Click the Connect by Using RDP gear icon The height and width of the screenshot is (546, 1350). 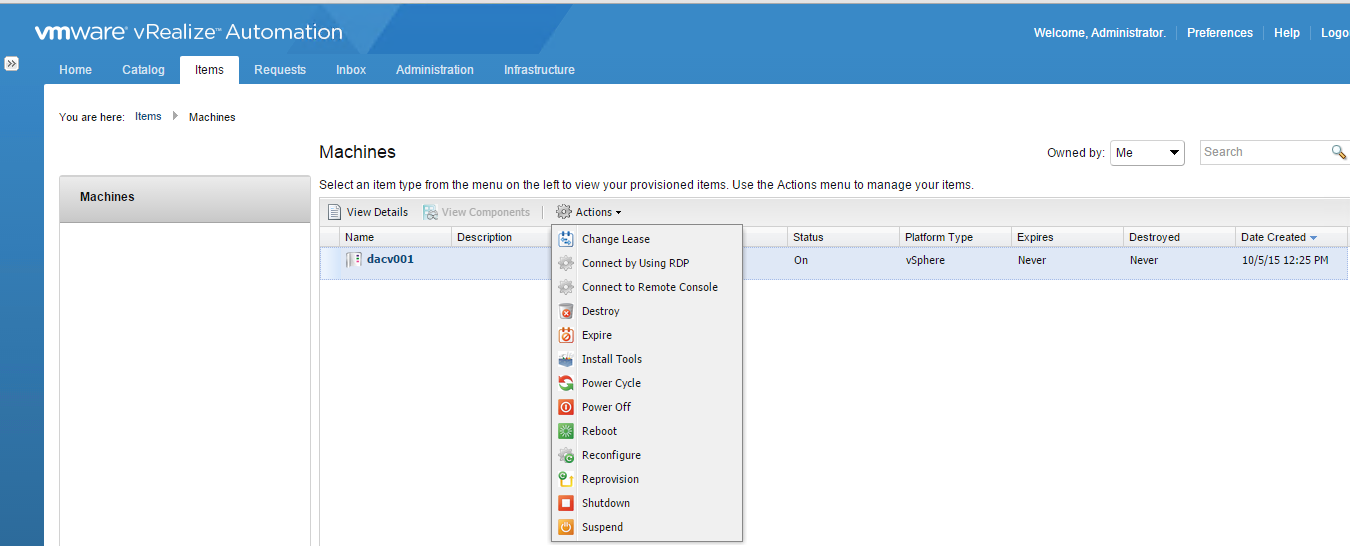(566, 263)
